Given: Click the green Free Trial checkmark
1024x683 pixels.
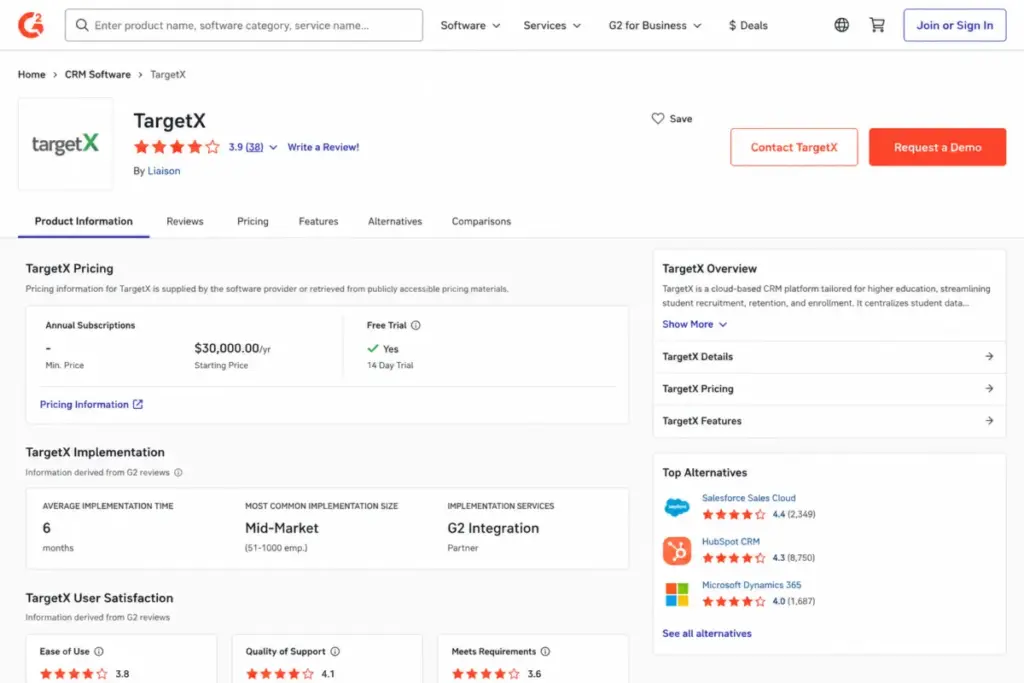Looking at the screenshot, I should coord(373,349).
